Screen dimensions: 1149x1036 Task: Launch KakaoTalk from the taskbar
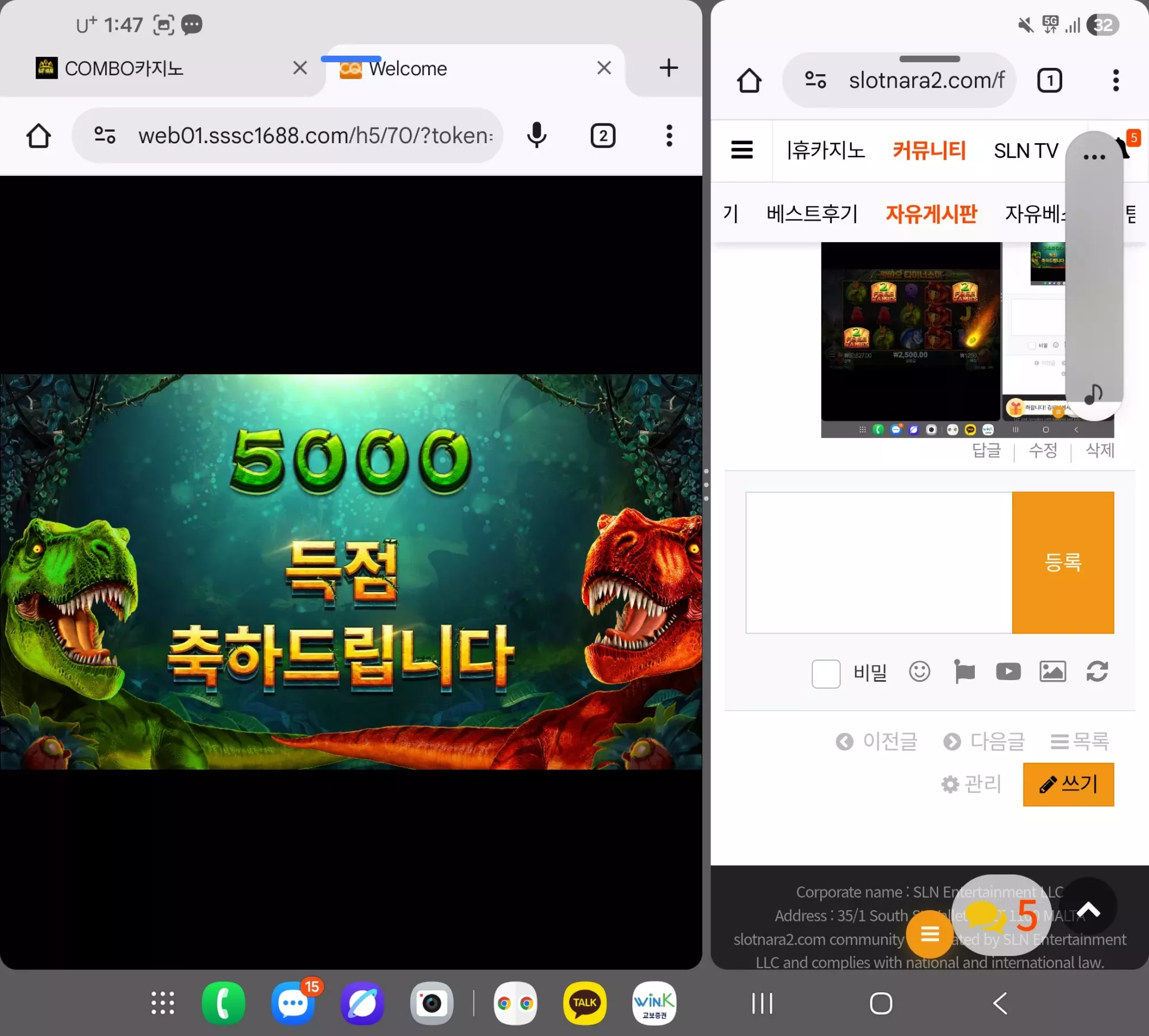(585, 1003)
